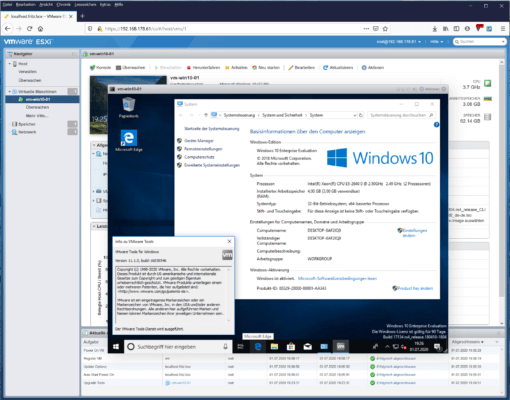This screenshot has height=400, width=510.
Task: Click Anhalten to suspend the VM
Action: [236, 67]
